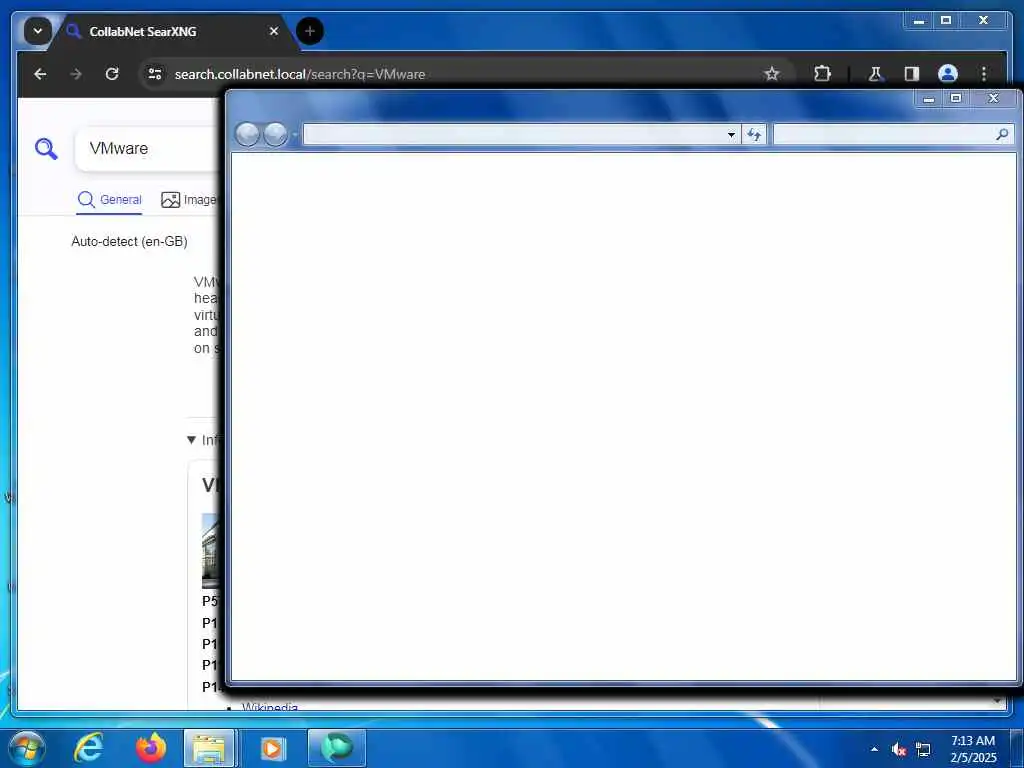Open Windows Media Player from taskbar

coord(272,748)
